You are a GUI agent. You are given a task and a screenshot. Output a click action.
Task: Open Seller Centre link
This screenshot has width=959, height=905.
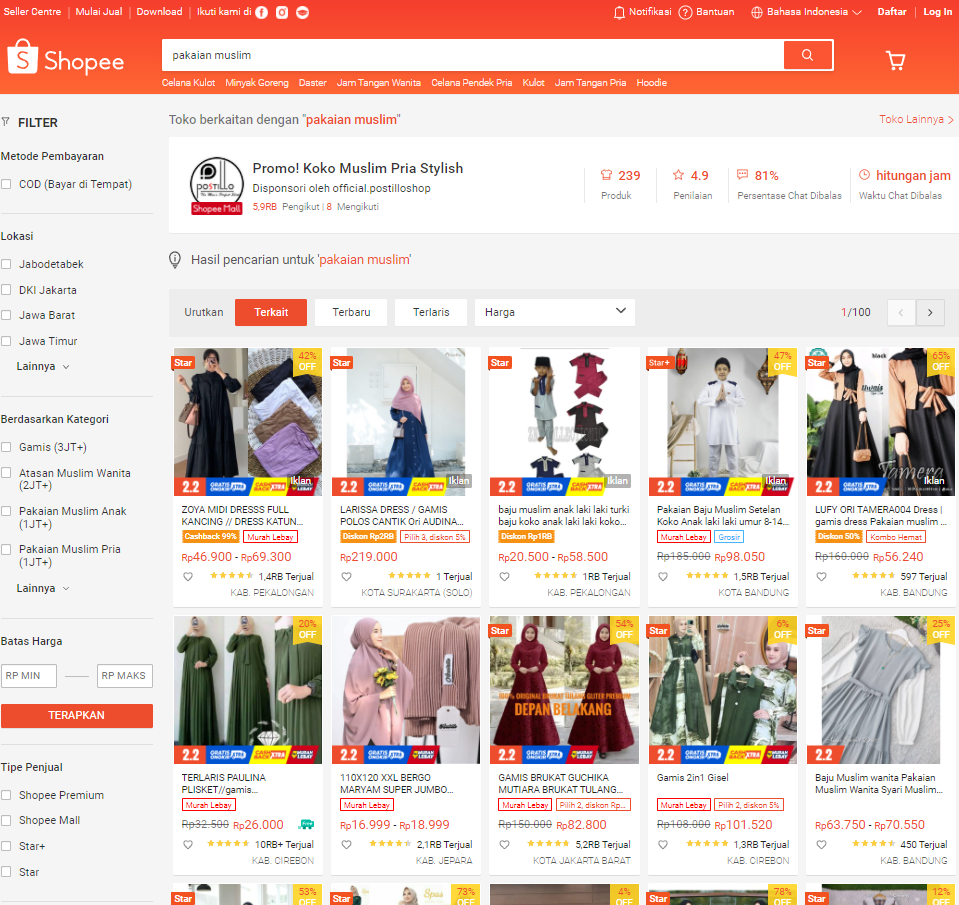[x=32, y=12]
